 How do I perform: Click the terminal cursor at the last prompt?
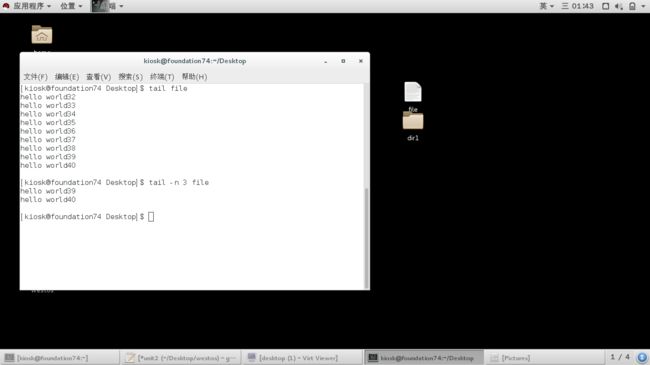151,217
